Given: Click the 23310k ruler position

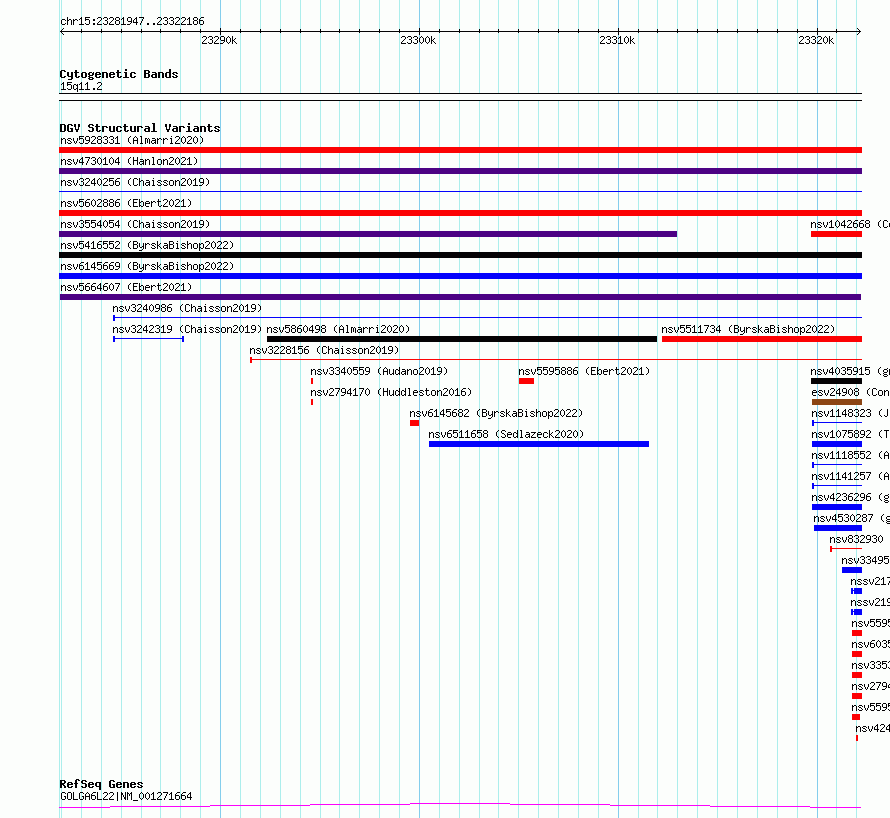Looking at the screenshot, I should [x=617, y=40].
